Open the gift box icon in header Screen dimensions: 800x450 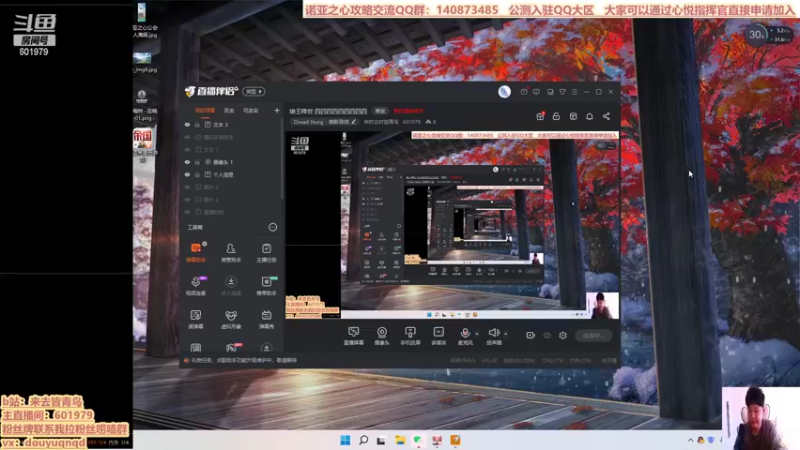click(540, 116)
